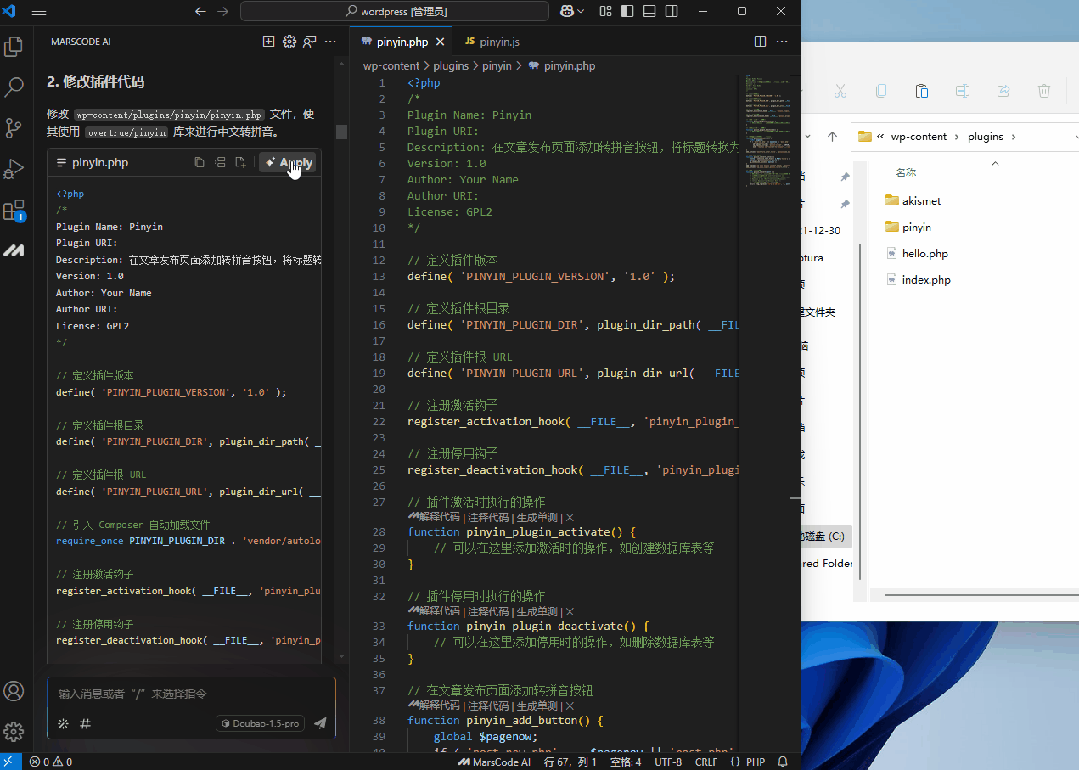Send the chat message
This screenshot has width=1079, height=770.
[x=320, y=723]
